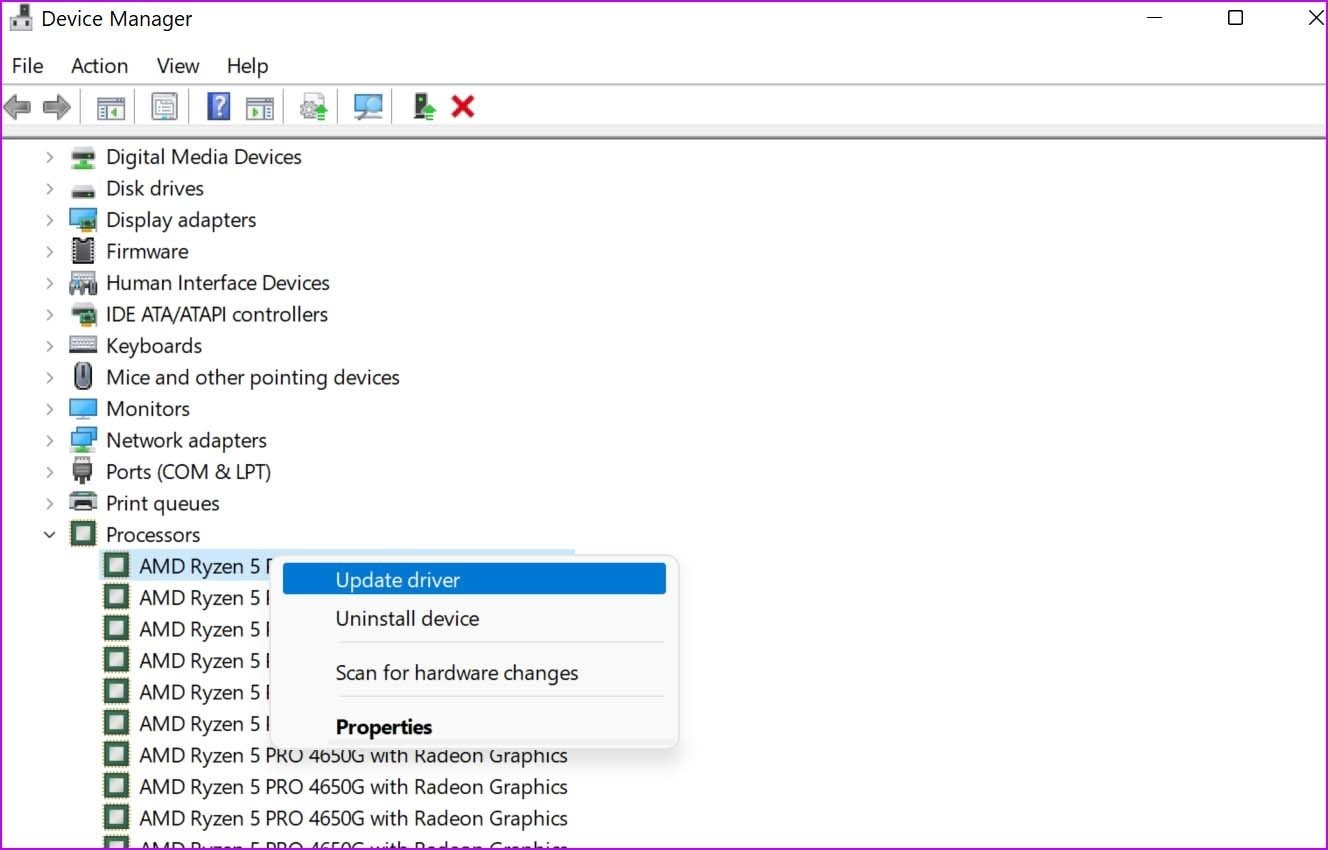Expand the Display adapters node
The width and height of the screenshot is (1328, 850).
click(x=49, y=220)
